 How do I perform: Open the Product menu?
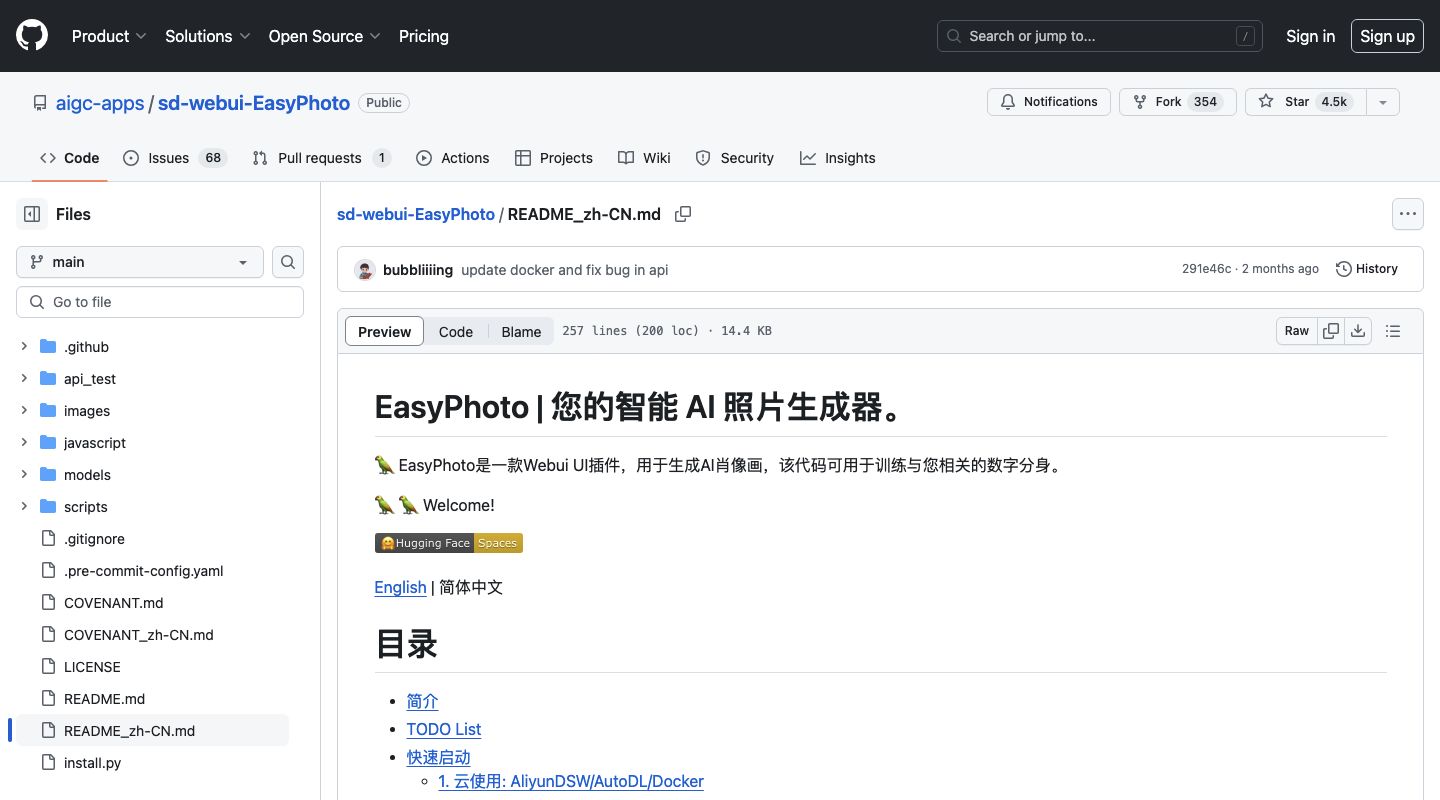point(109,36)
